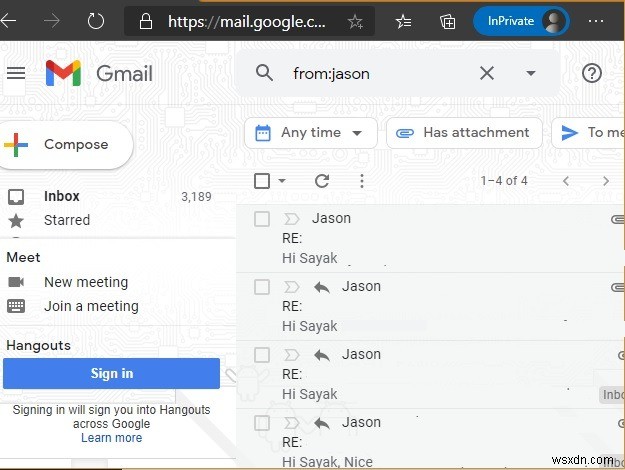The image size is (625, 470).
Task: Start a New meeting
Action: pyautogui.click(x=86, y=282)
